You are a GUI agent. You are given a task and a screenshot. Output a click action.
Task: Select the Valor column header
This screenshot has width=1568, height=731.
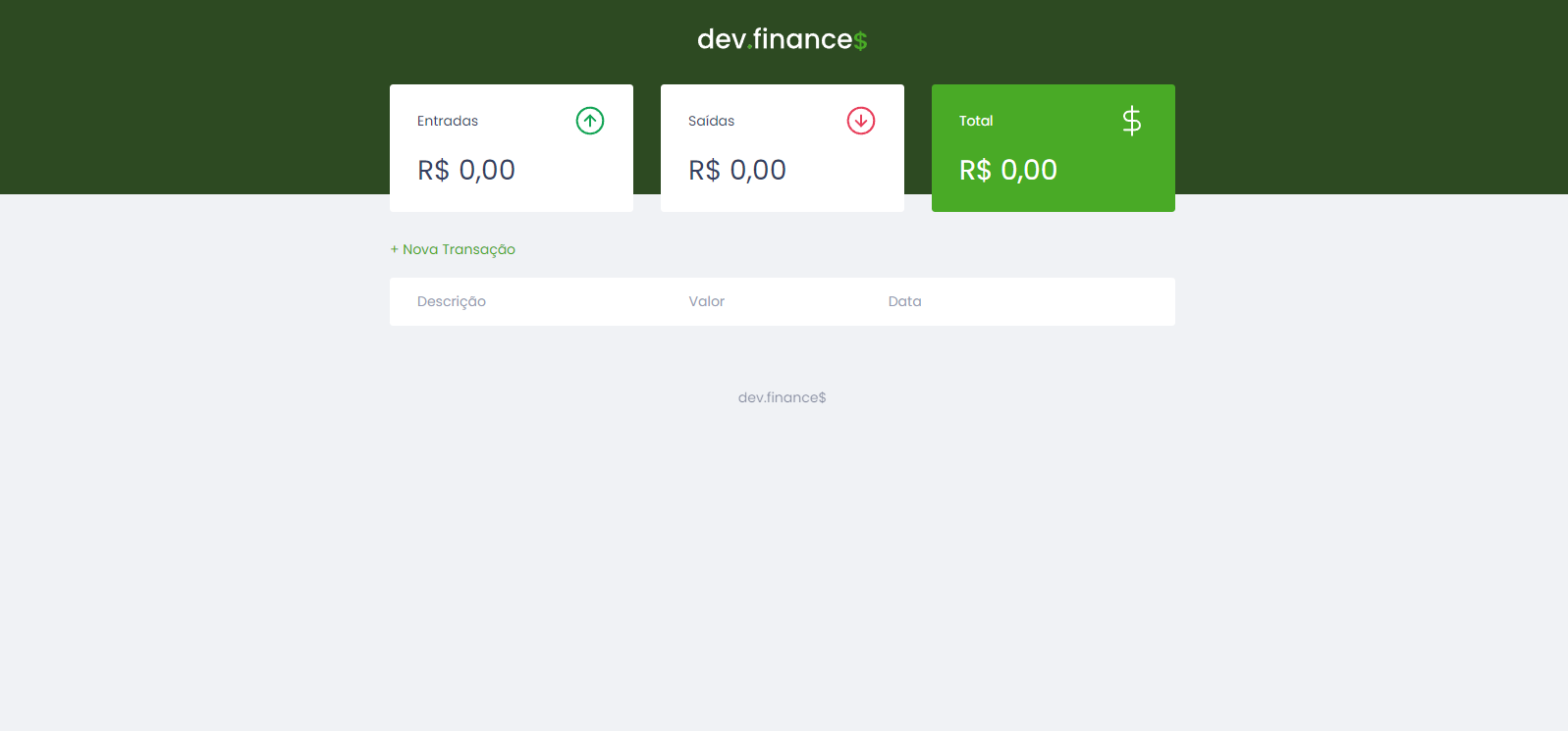click(707, 301)
